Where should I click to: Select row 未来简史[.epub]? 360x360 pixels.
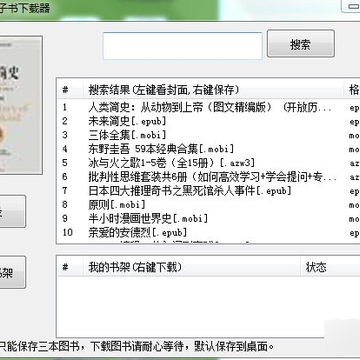click(209, 121)
